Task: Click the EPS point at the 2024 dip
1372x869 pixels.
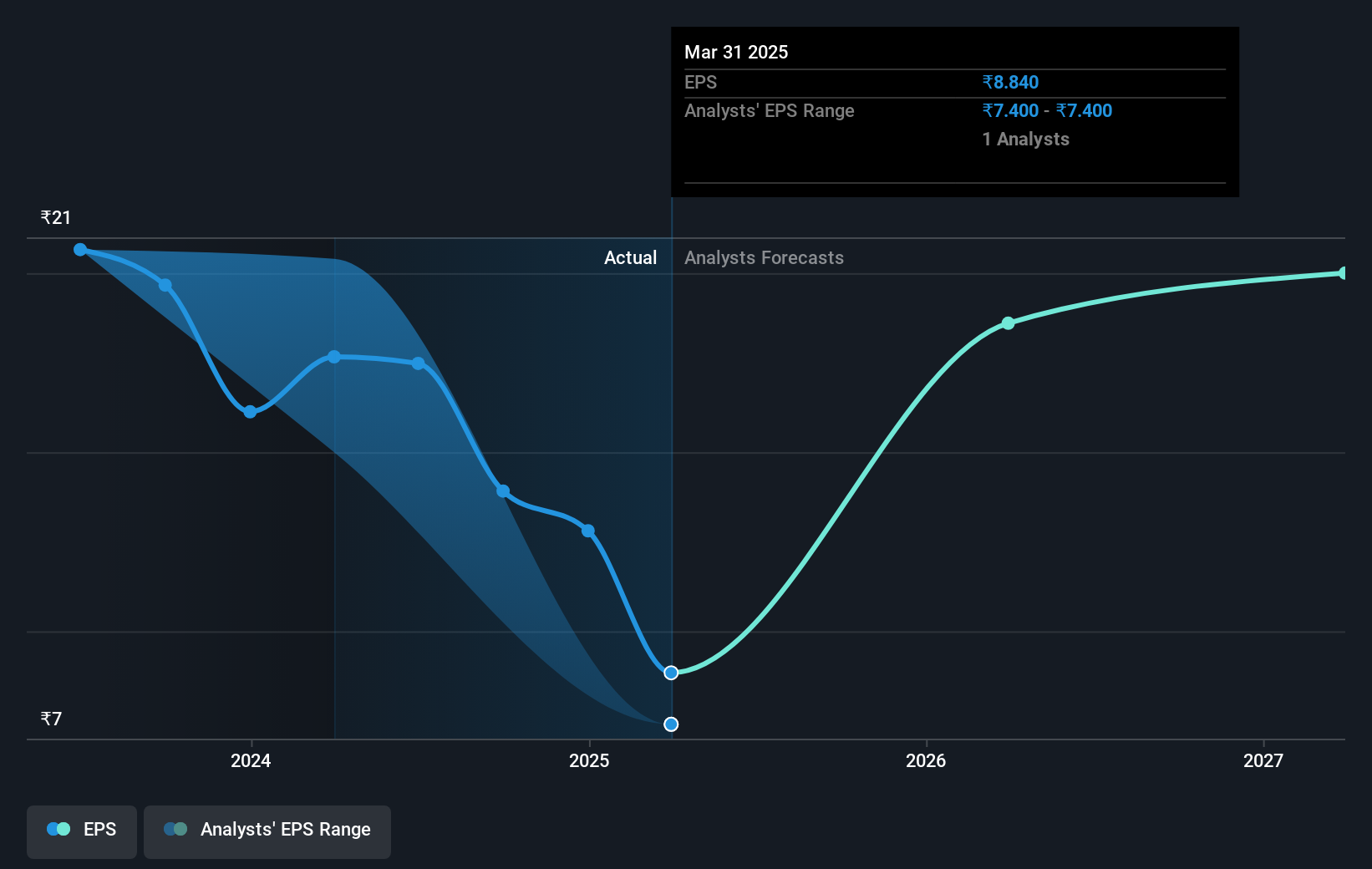Action: 250,412
